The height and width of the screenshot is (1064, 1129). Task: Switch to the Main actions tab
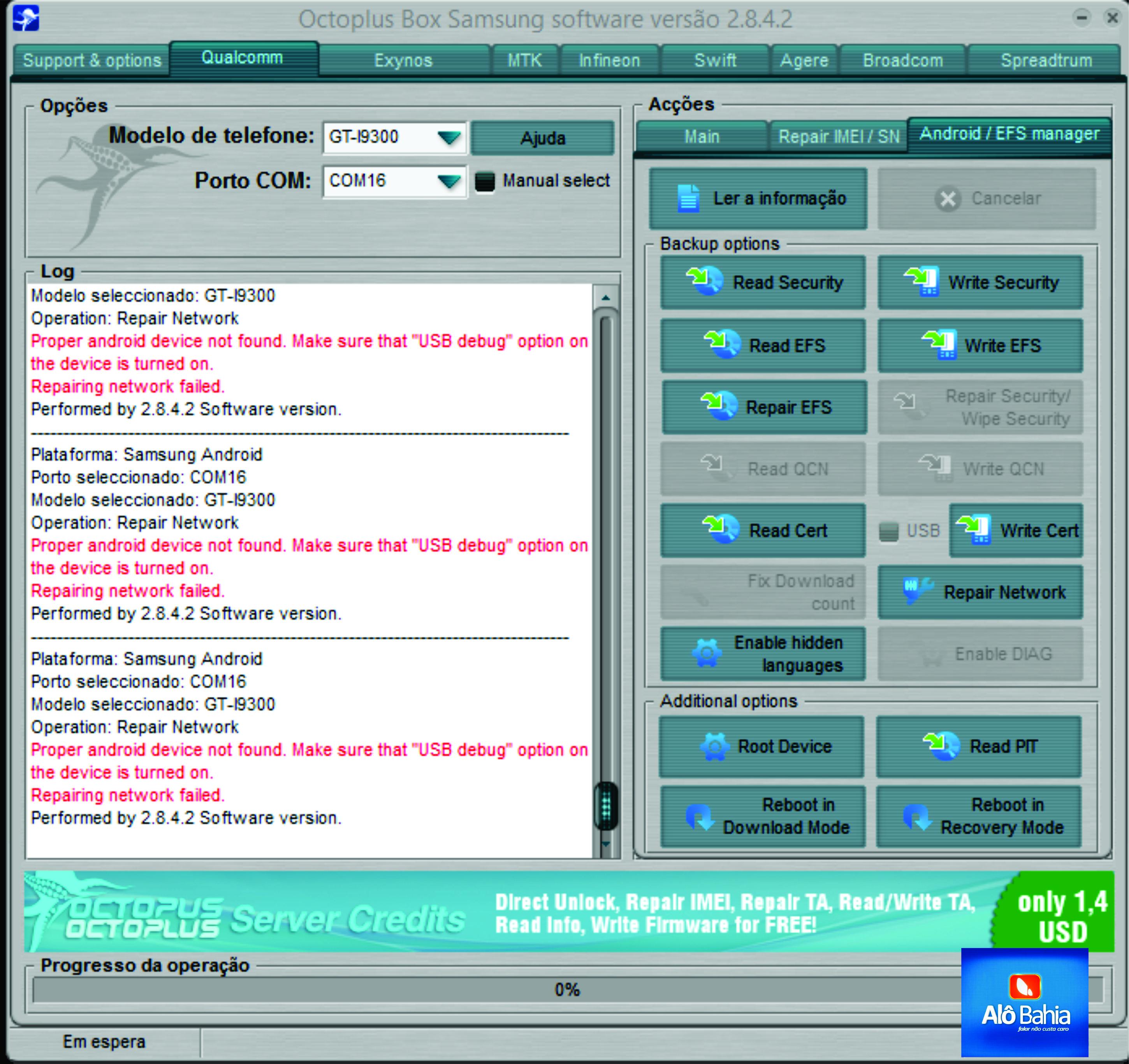point(702,136)
